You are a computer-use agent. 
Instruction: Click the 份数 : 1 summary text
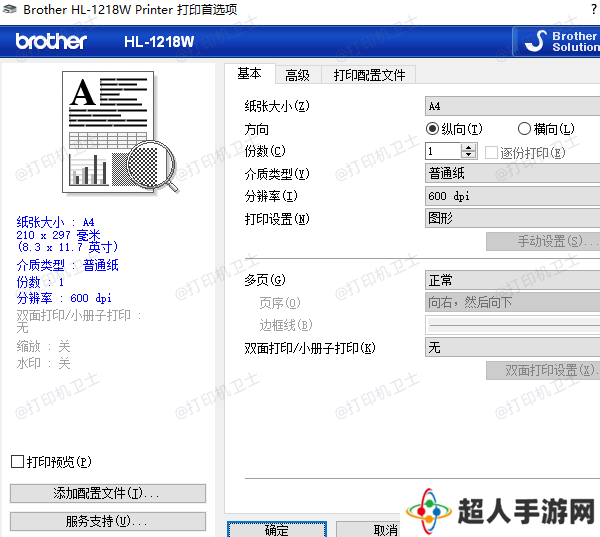40,282
